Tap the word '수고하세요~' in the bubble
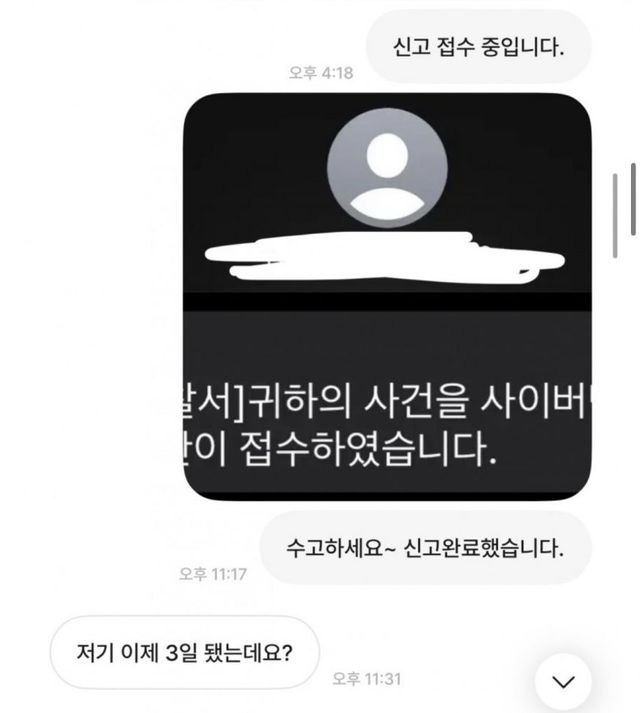 tap(341, 548)
